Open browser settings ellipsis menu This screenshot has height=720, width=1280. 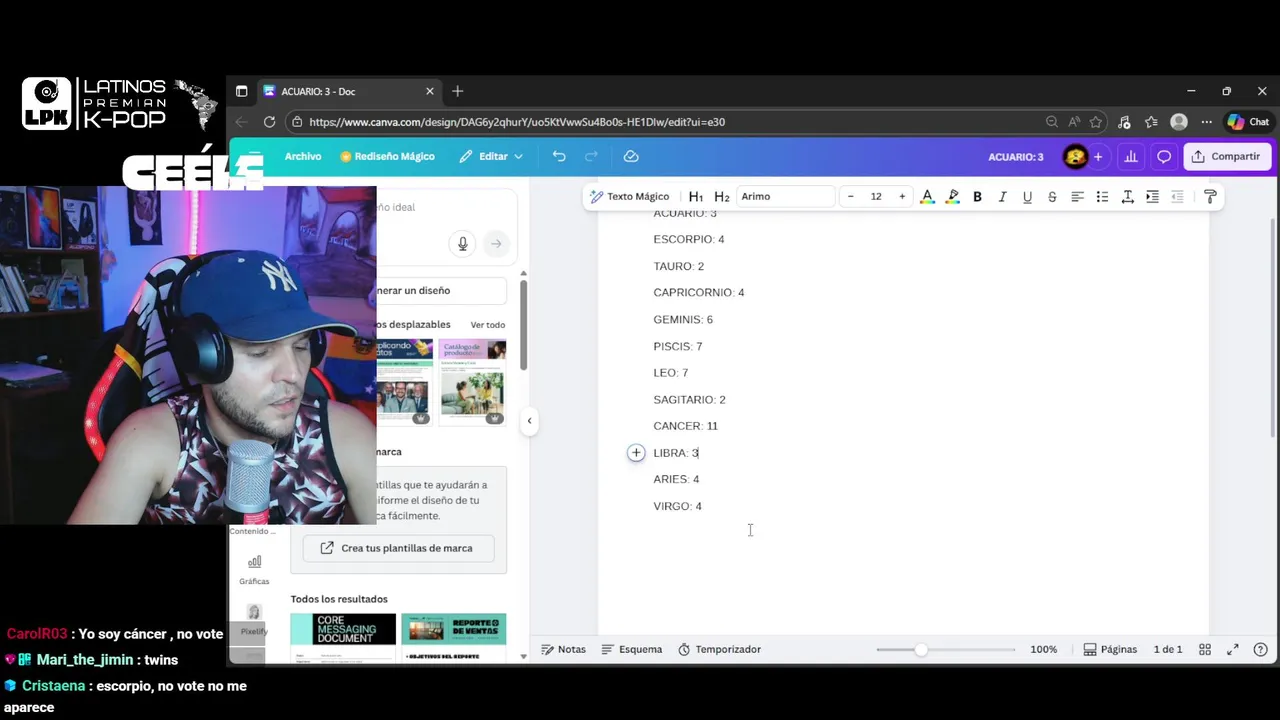1207,122
